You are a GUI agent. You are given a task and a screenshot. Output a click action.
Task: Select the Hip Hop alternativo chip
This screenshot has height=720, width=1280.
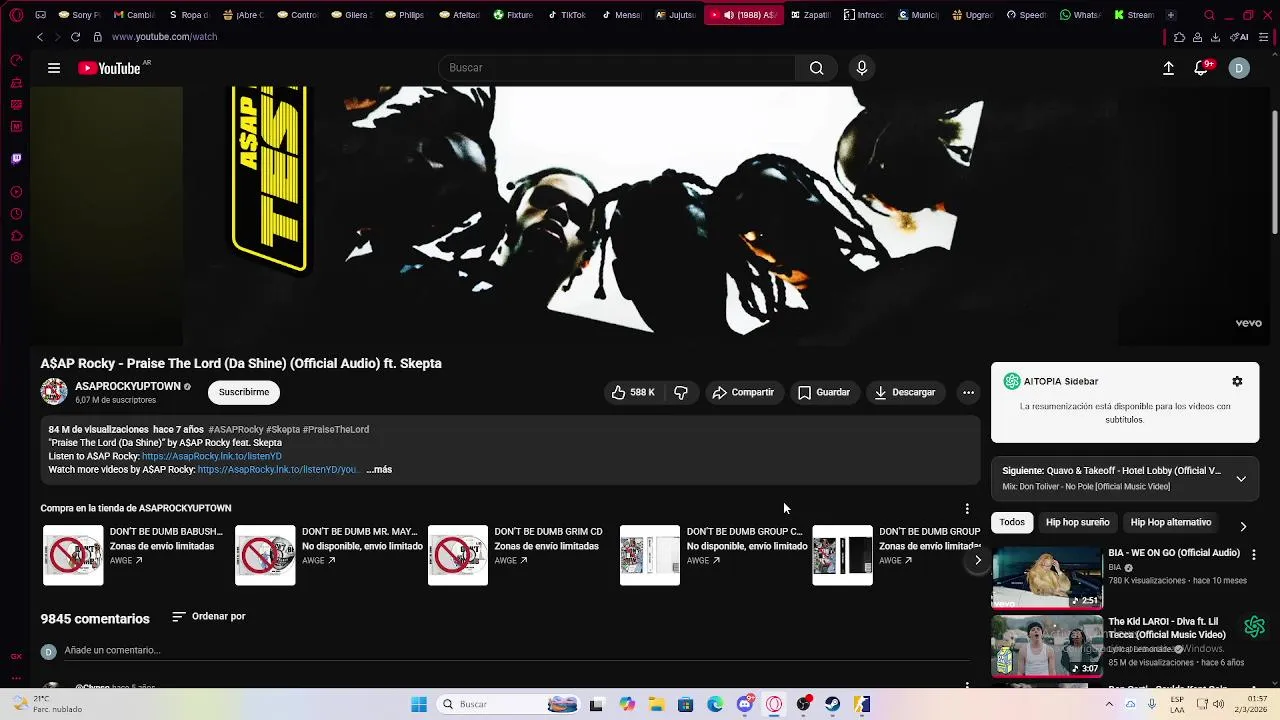pyautogui.click(x=1170, y=522)
